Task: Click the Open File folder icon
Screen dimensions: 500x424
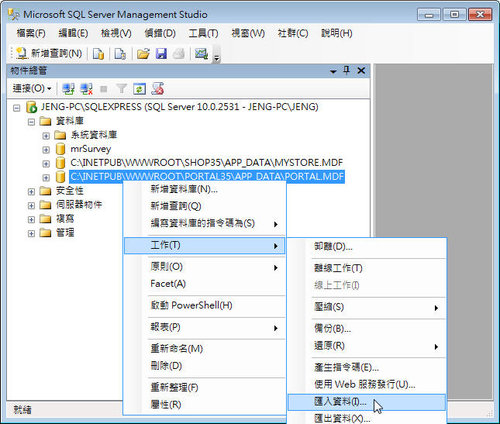Action: [x=143, y=54]
